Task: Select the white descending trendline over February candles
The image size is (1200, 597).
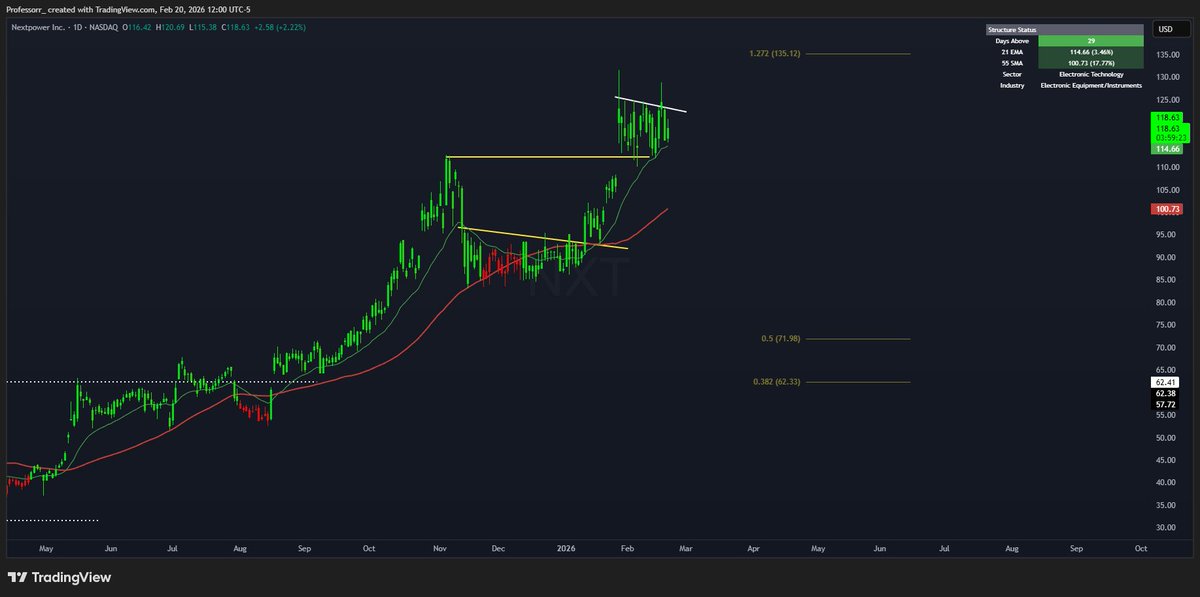Action: 651,104
